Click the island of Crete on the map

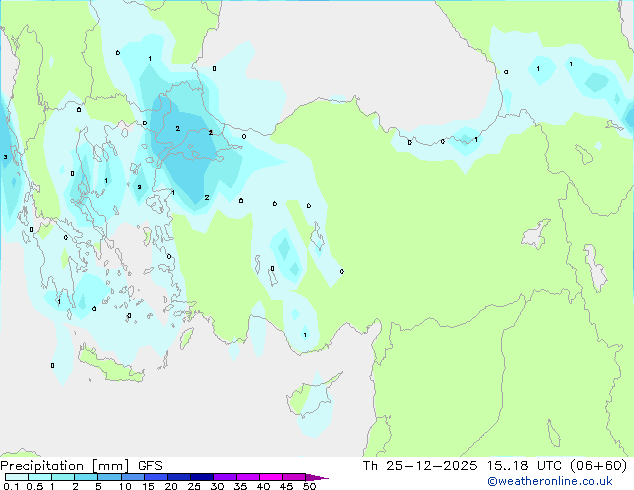click(110, 365)
